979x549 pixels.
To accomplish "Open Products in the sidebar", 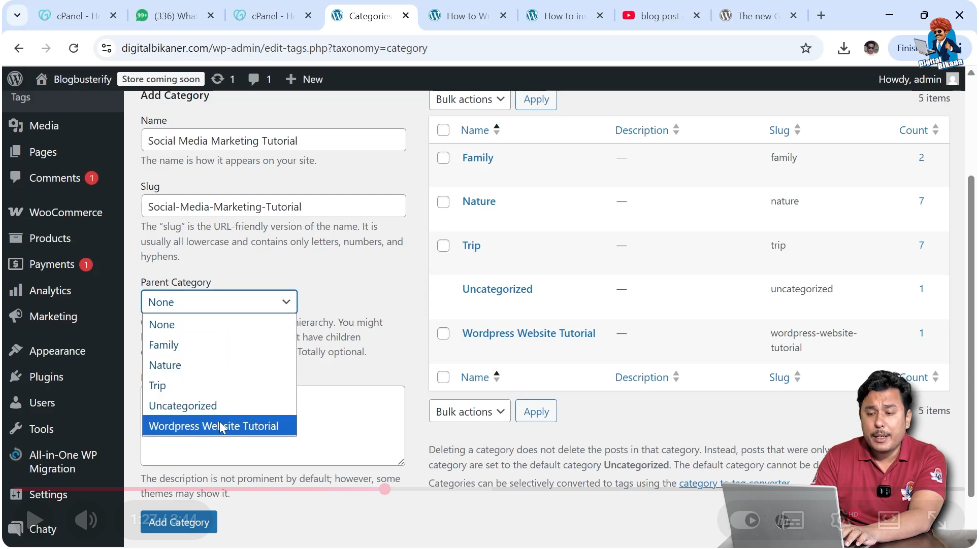I will pos(49,239).
